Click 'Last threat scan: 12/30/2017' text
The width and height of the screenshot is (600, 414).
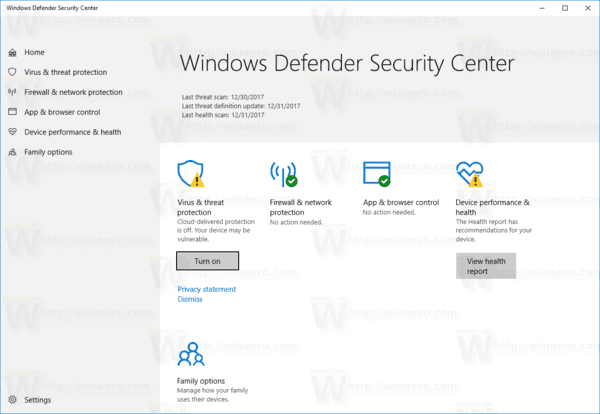(223, 97)
